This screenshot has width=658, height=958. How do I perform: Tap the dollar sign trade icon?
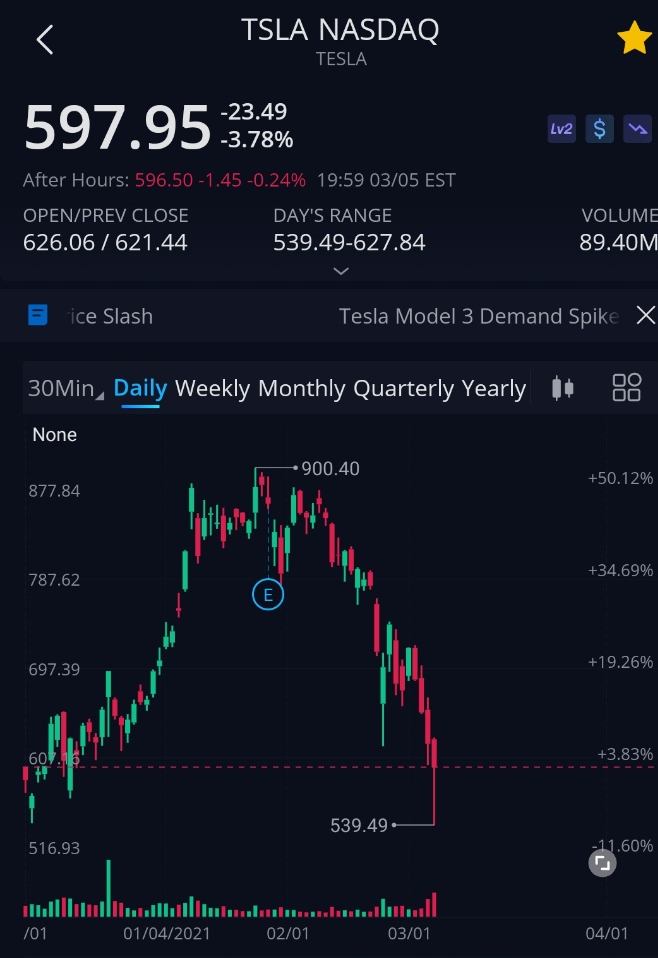[x=599, y=129]
